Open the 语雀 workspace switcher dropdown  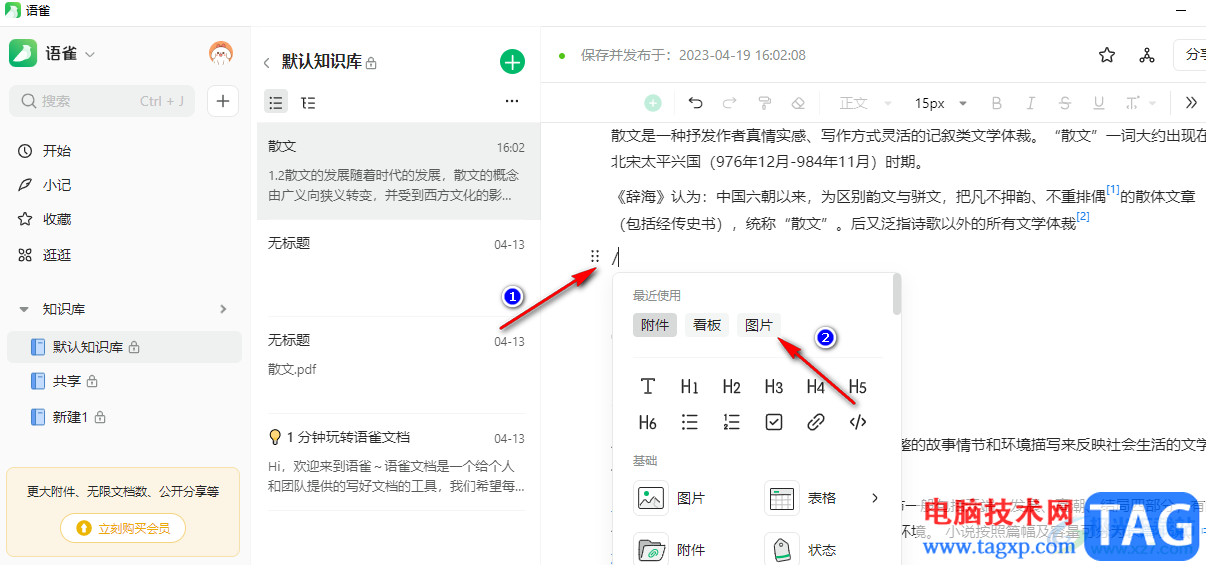point(70,54)
